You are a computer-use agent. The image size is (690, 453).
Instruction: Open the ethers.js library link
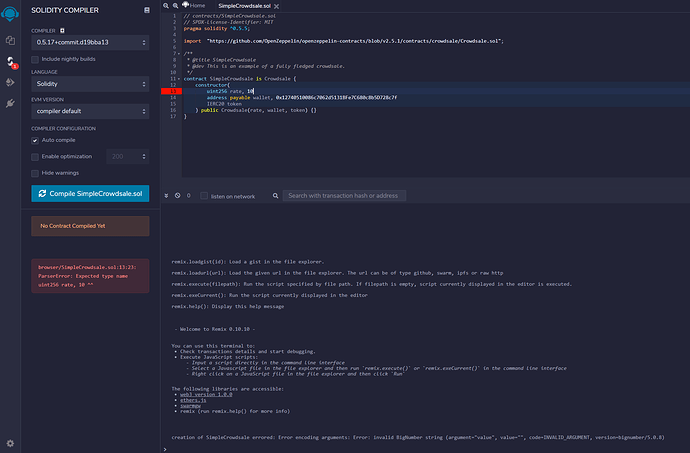(193, 400)
